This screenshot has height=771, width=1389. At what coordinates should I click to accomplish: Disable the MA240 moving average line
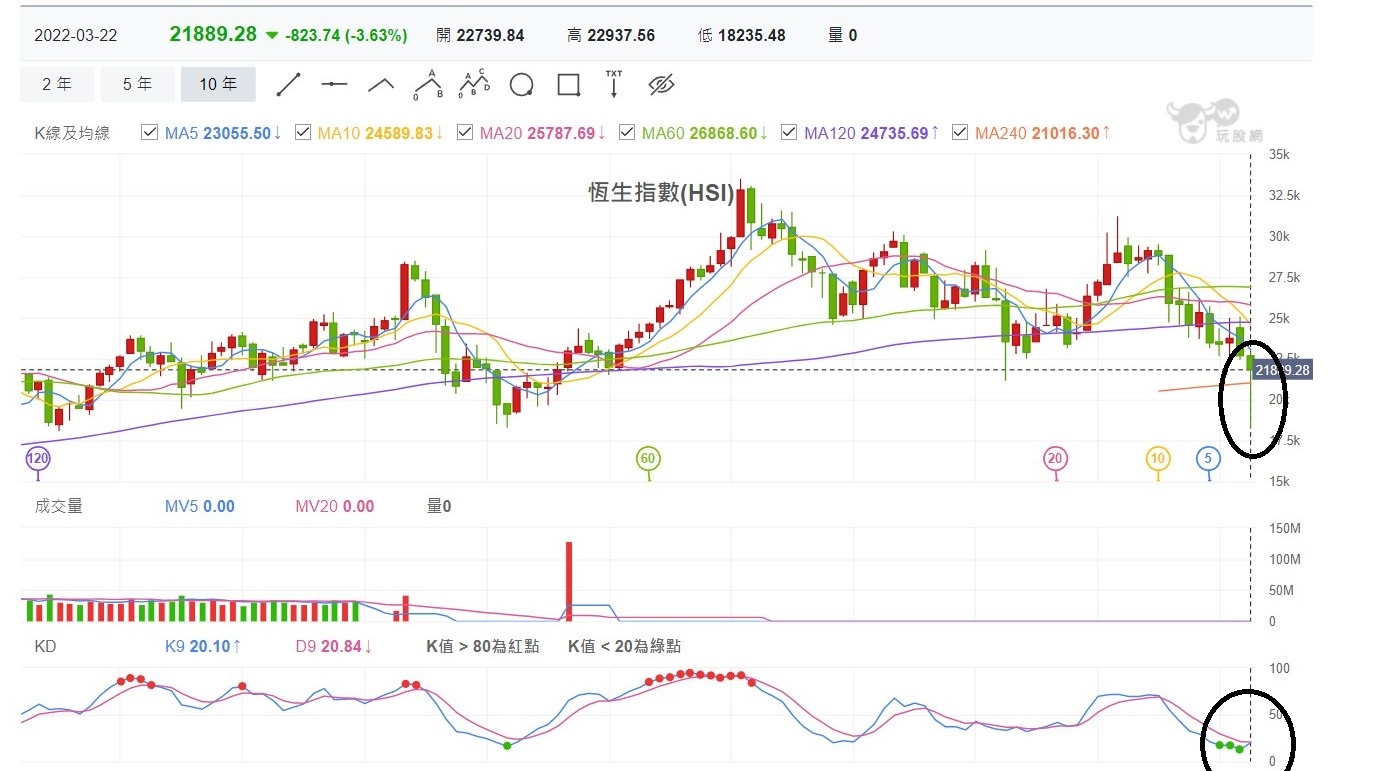pyautogui.click(x=960, y=133)
